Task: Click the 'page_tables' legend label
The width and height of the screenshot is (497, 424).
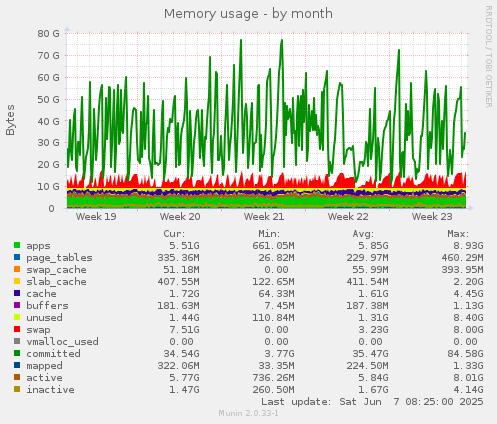Action: pyautogui.click(x=59, y=258)
